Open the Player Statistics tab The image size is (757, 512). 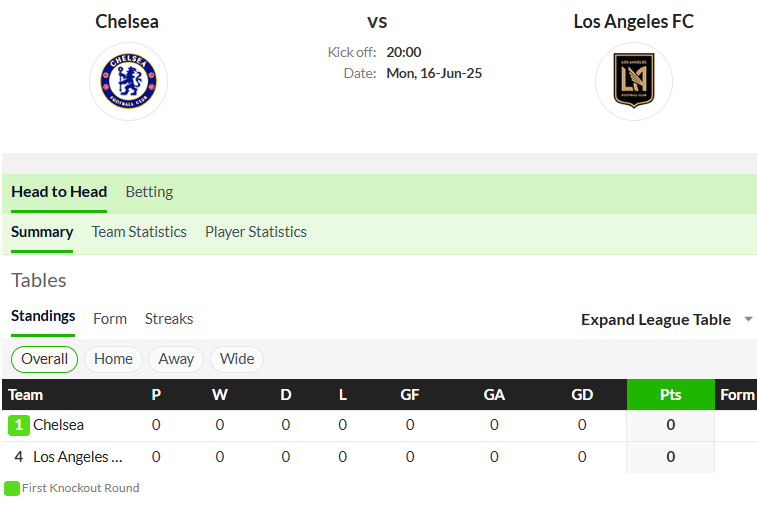point(256,232)
